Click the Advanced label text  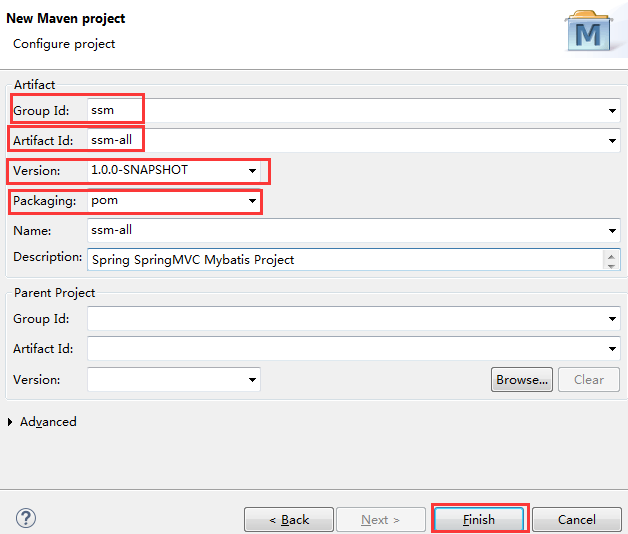48,422
